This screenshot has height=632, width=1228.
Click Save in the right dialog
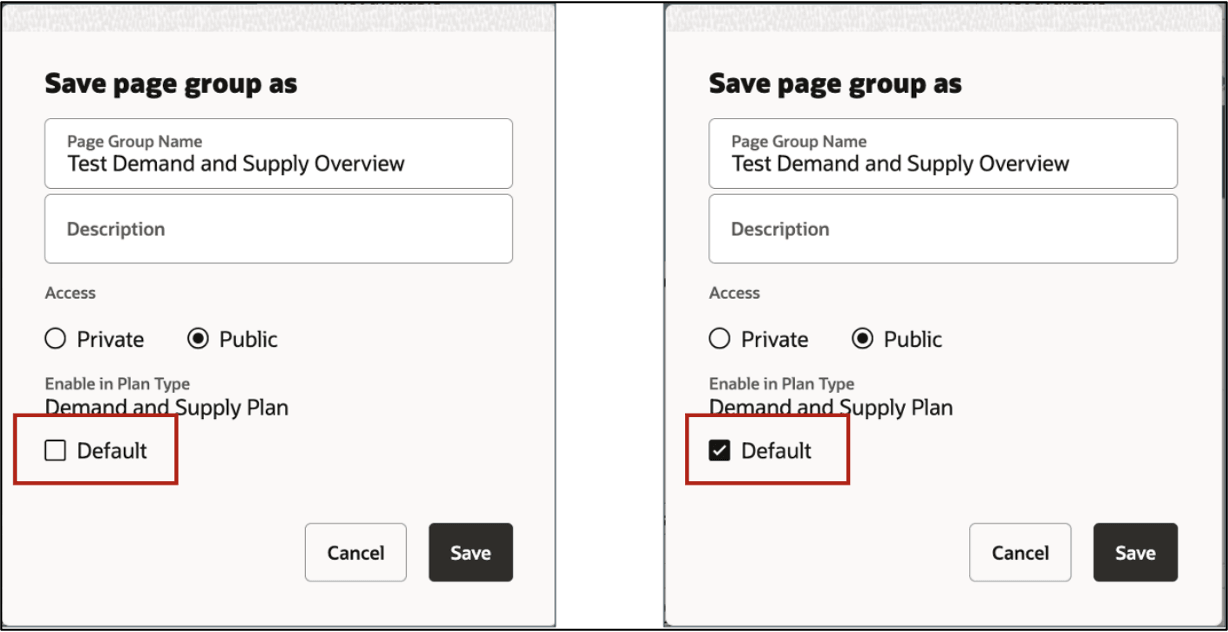1135,552
